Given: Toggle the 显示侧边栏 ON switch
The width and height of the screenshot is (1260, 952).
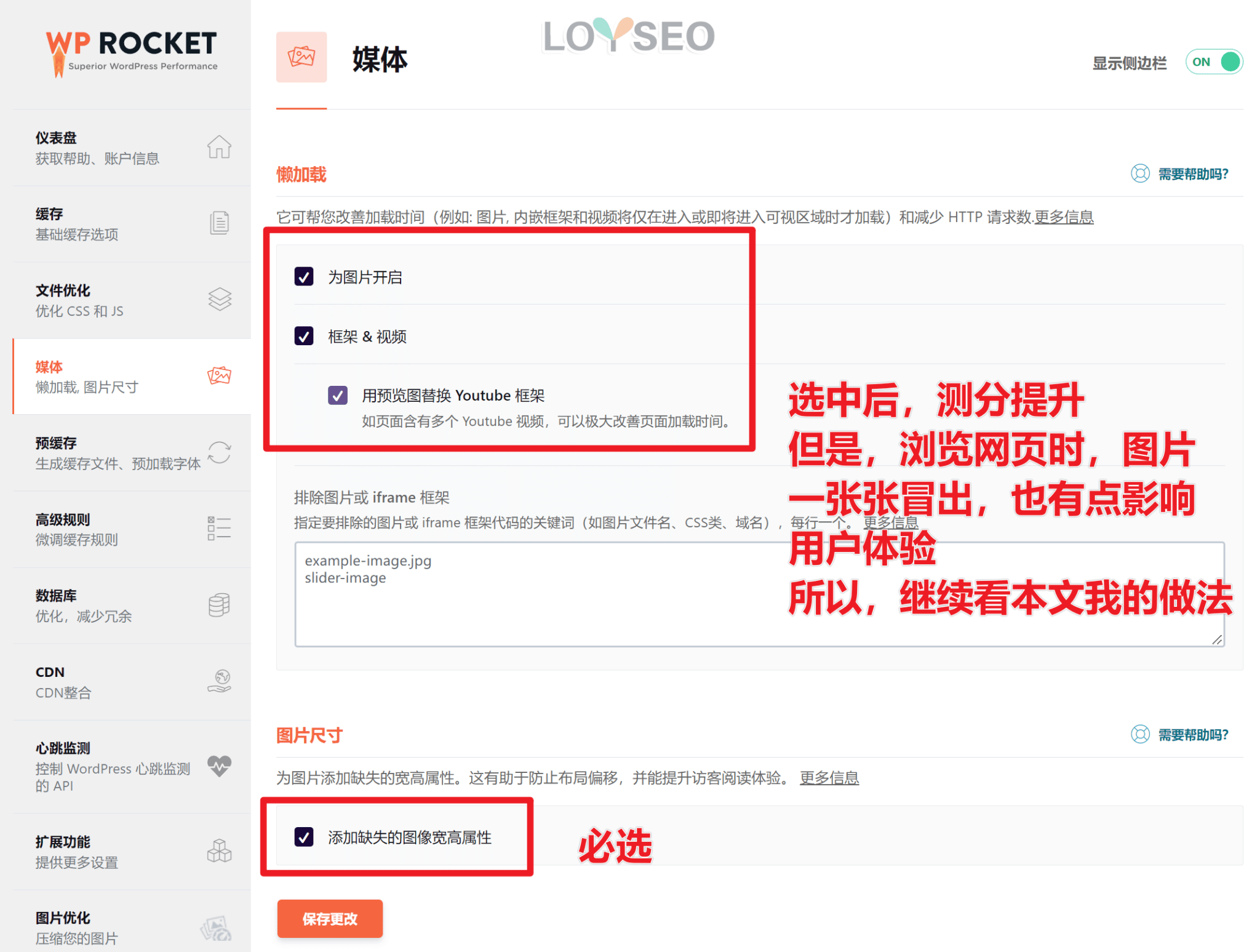Looking at the screenshot, I should point(1214,62).
